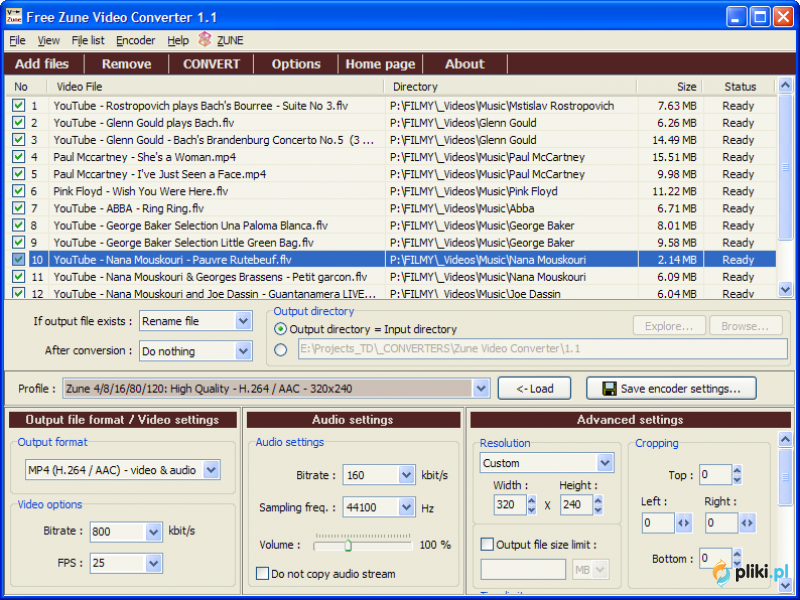Open If output file exists dropdown
Image resolution: width=800 pixels, height=600 pixels.
(x=243, y=321)
